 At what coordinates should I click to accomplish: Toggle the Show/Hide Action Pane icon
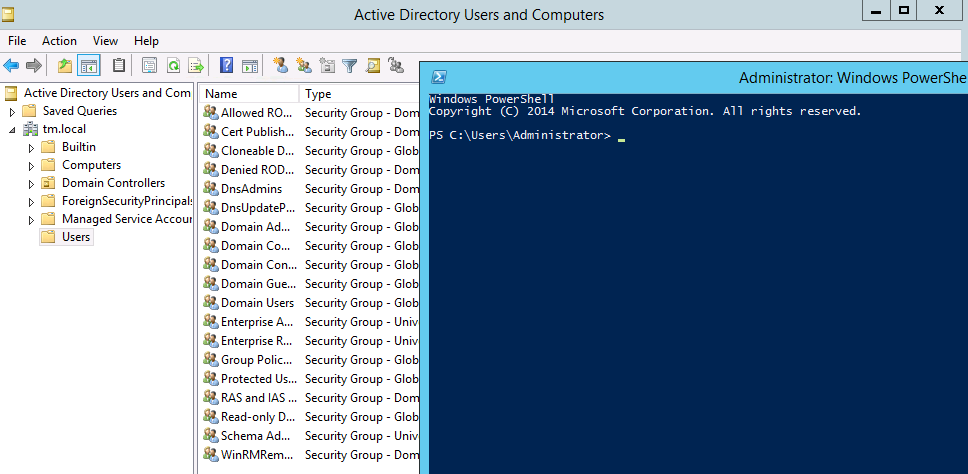tap(250, 65)
